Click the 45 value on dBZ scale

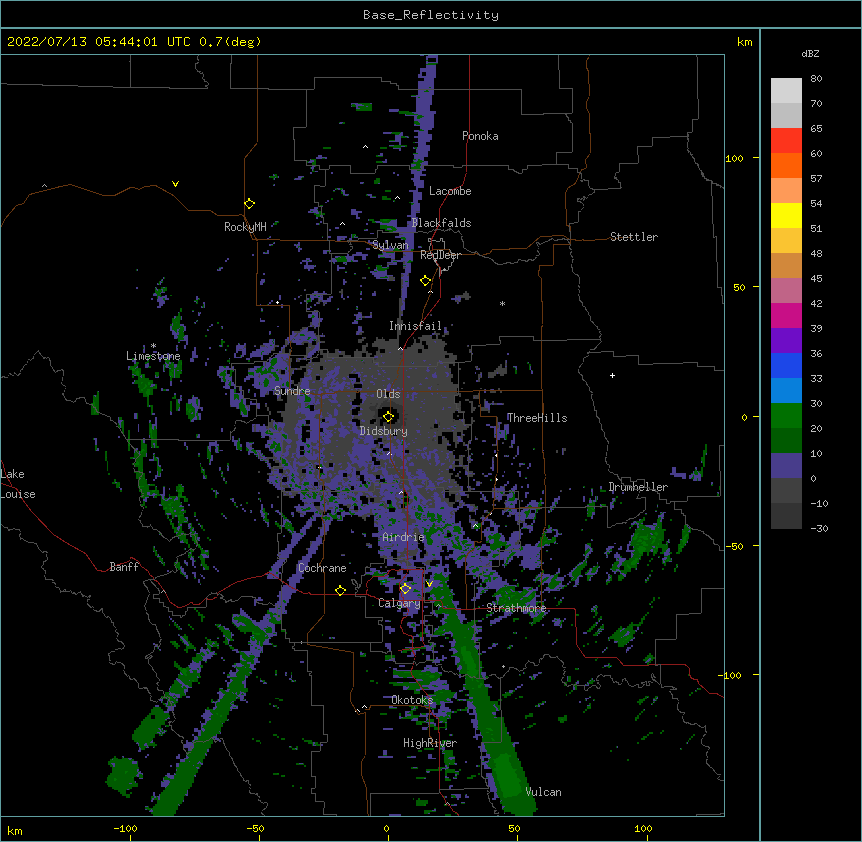pos(816,279)
